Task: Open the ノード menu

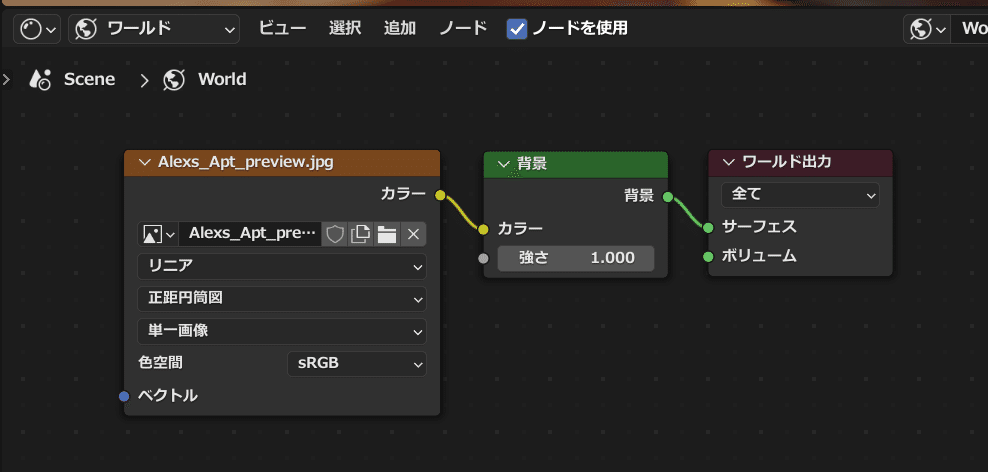Action: 463,28
